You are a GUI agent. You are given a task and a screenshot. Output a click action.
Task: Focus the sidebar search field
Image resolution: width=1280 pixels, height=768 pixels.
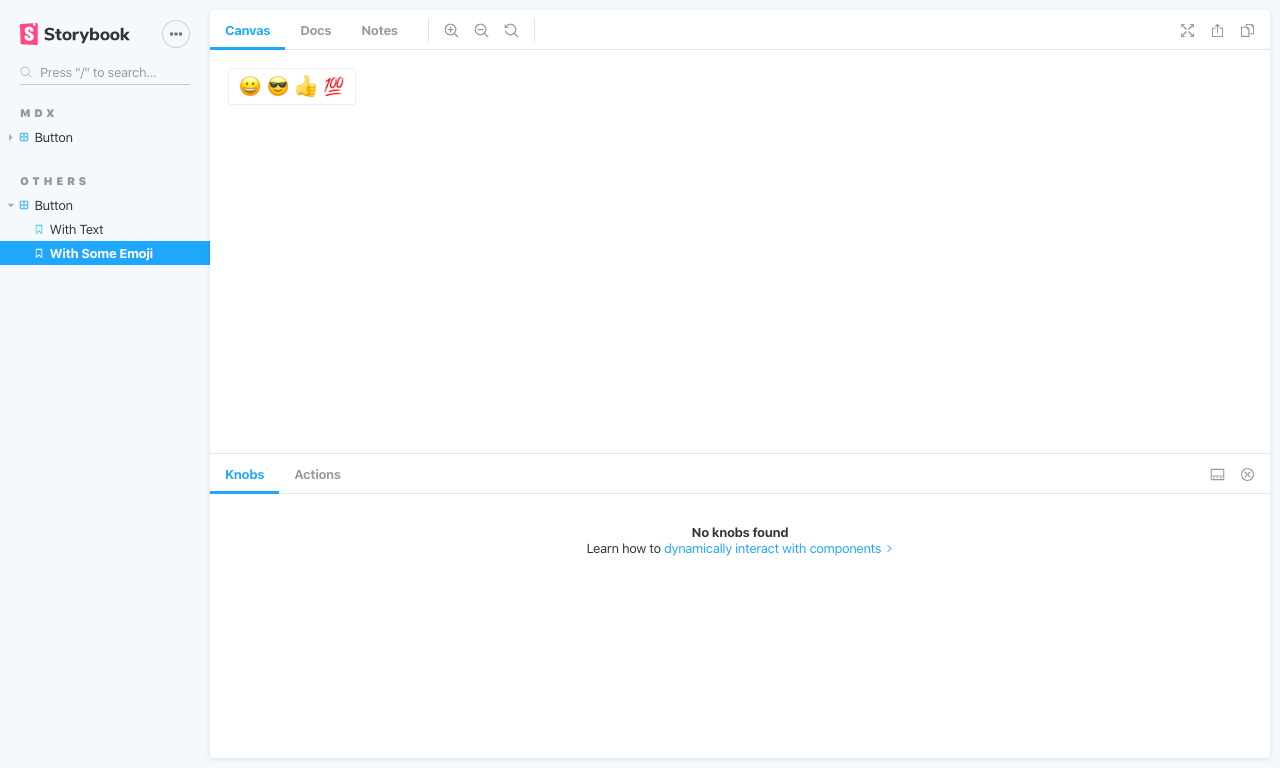click(x=104, y=72)
